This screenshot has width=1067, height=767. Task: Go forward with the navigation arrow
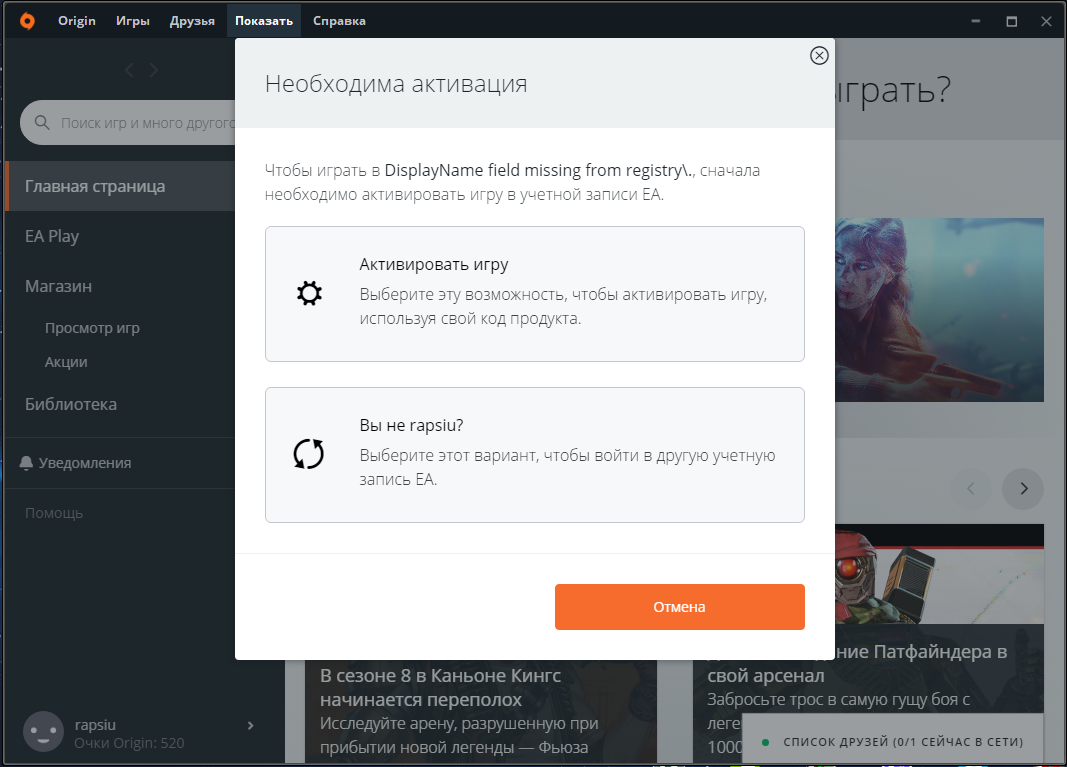[154, 70]
